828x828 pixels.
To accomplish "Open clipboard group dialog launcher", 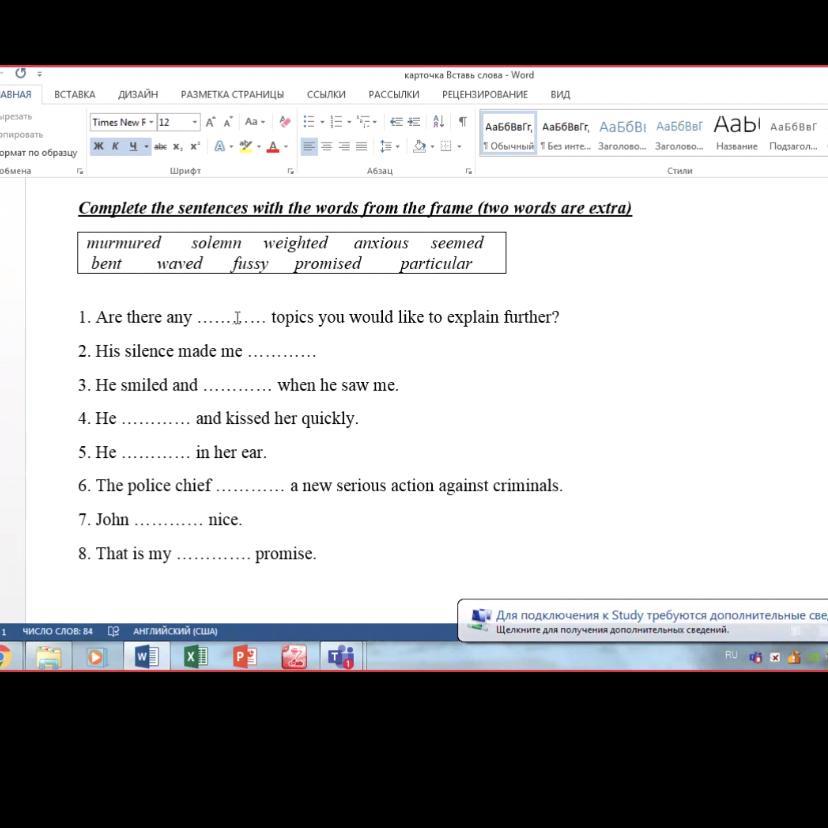I will pos(80,171).
